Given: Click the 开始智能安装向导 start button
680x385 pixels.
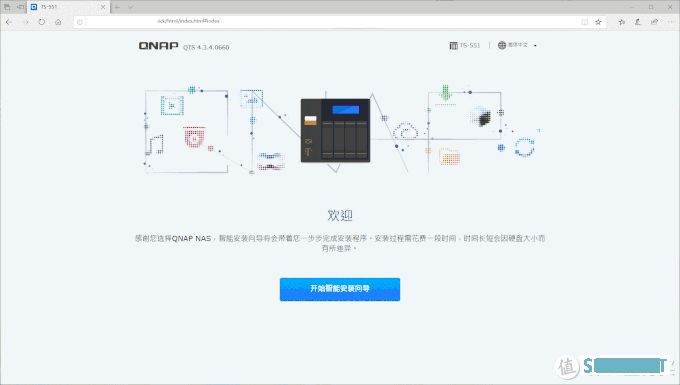Looking at the screenshot, I should tap(340, 289).
